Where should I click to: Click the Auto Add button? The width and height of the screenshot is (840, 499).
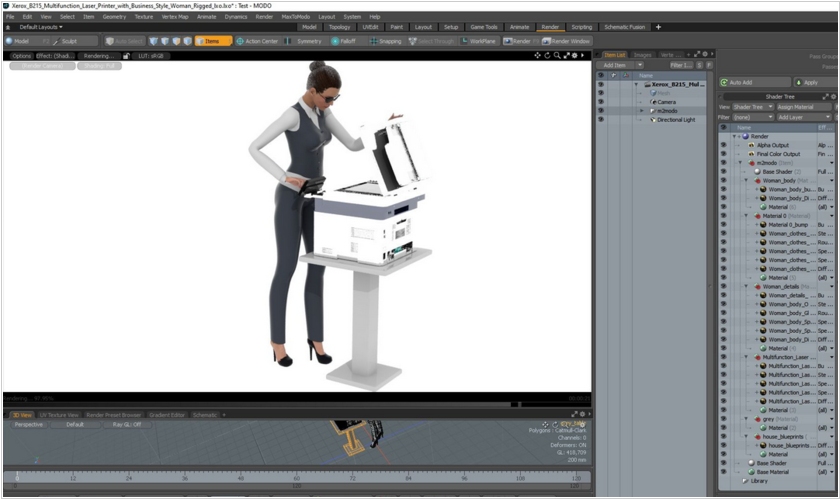point(743,82)
